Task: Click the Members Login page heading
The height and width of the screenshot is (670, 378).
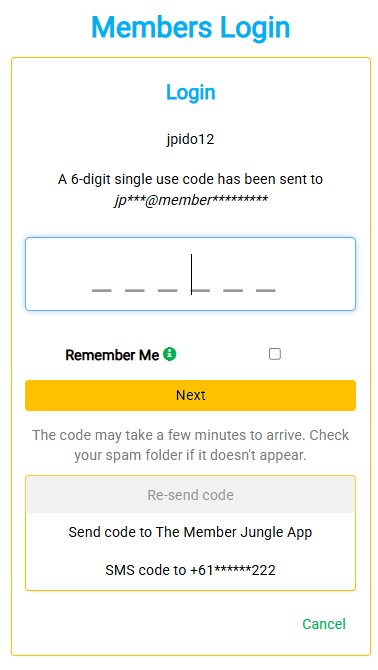Action: tap(190, 27)
